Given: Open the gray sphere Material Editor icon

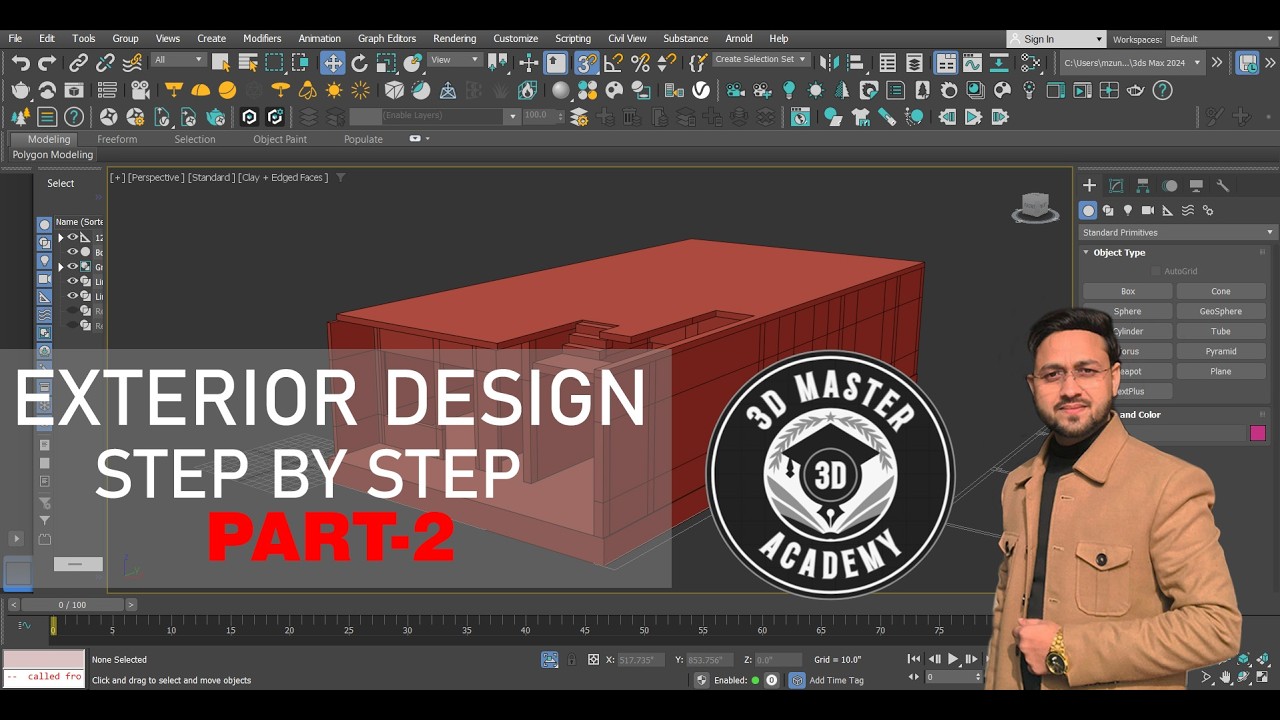Looking at the screenshot, I should (561, 90).
